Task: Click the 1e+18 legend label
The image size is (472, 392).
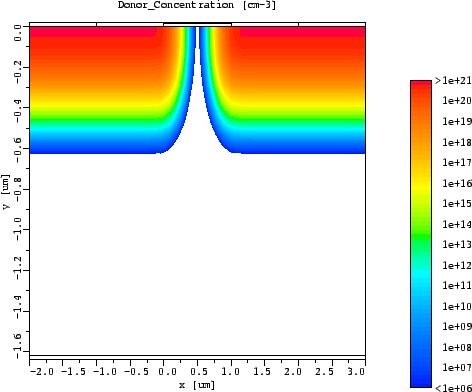Action: (x=457, y=142)
